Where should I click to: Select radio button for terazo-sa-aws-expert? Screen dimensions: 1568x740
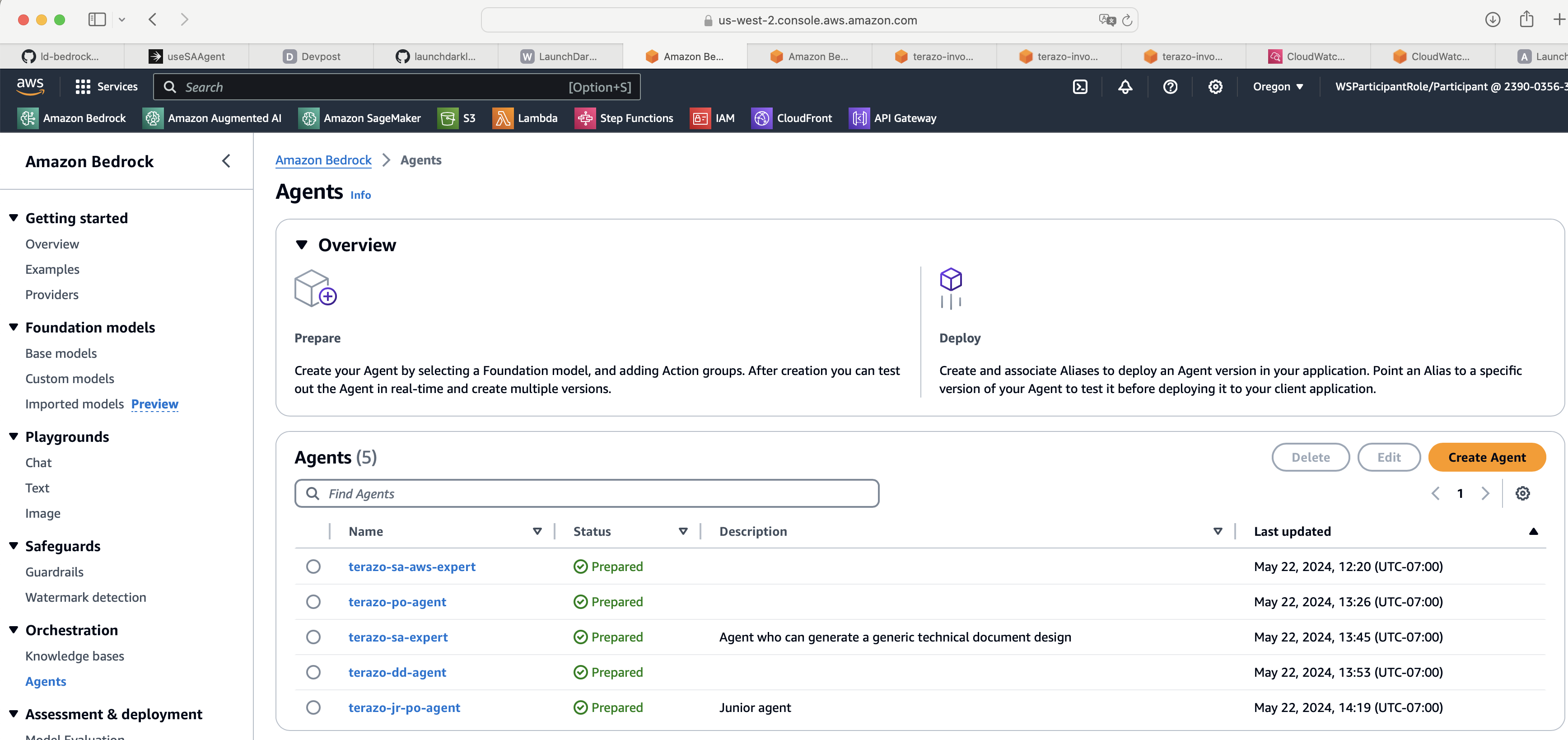313,567
